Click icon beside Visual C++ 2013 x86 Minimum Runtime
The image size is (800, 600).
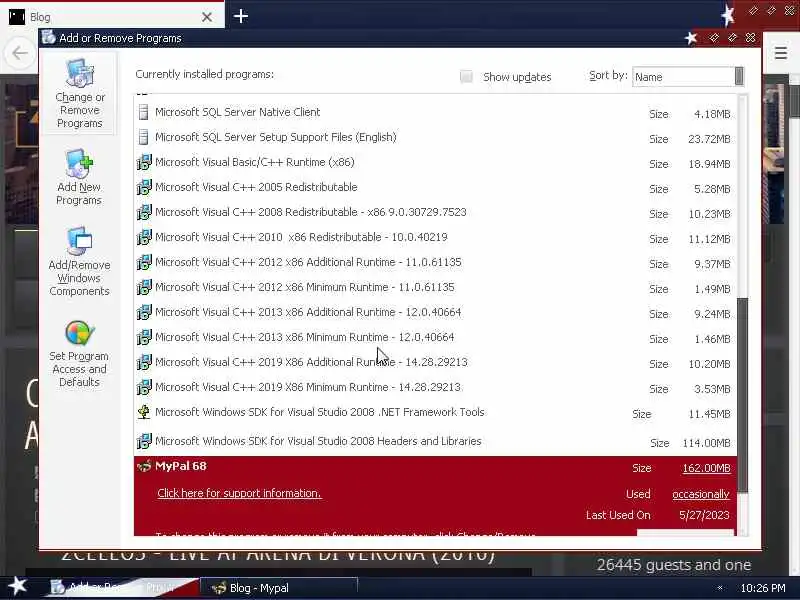point(144,337)
